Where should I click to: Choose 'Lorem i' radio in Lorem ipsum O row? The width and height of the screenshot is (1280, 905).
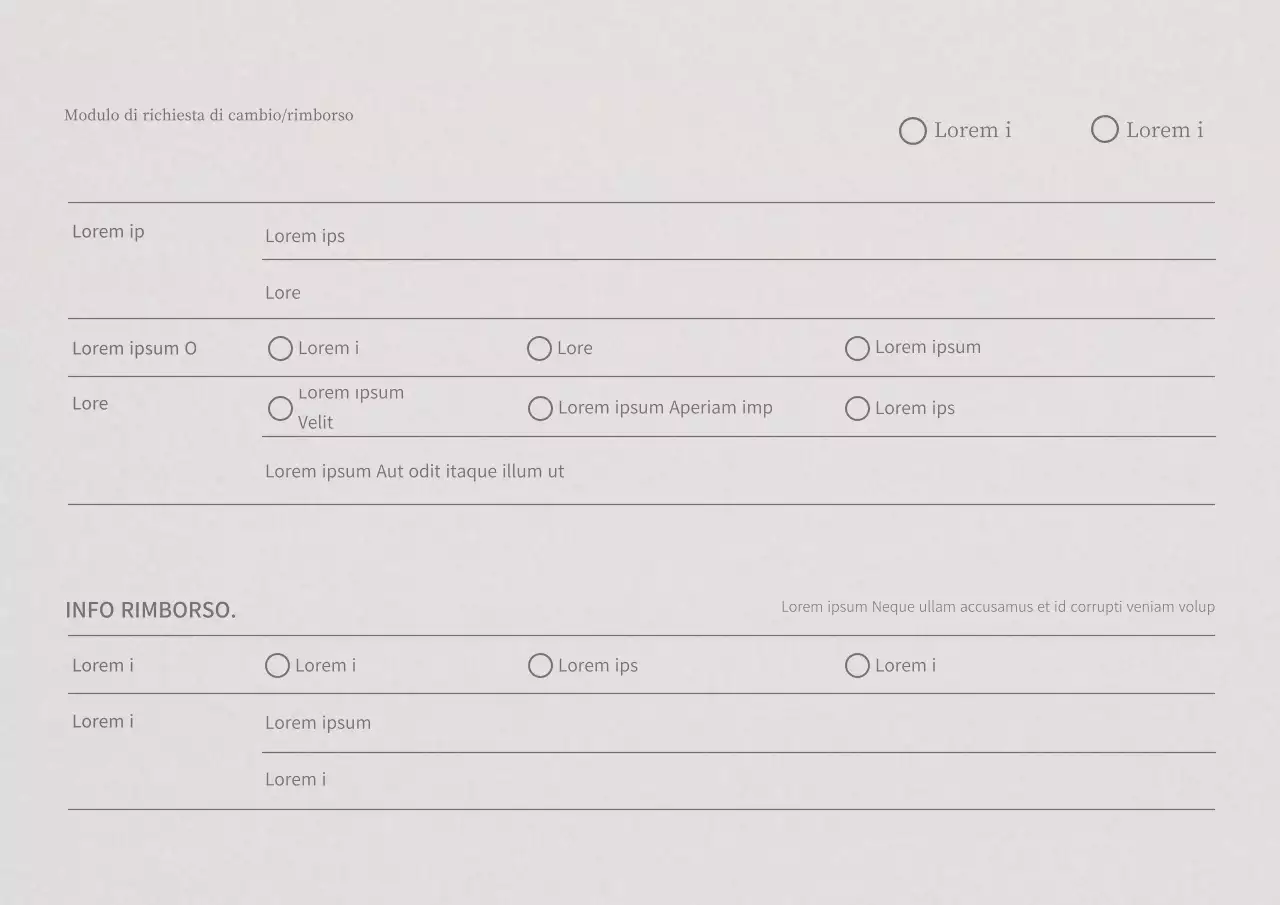280,348
